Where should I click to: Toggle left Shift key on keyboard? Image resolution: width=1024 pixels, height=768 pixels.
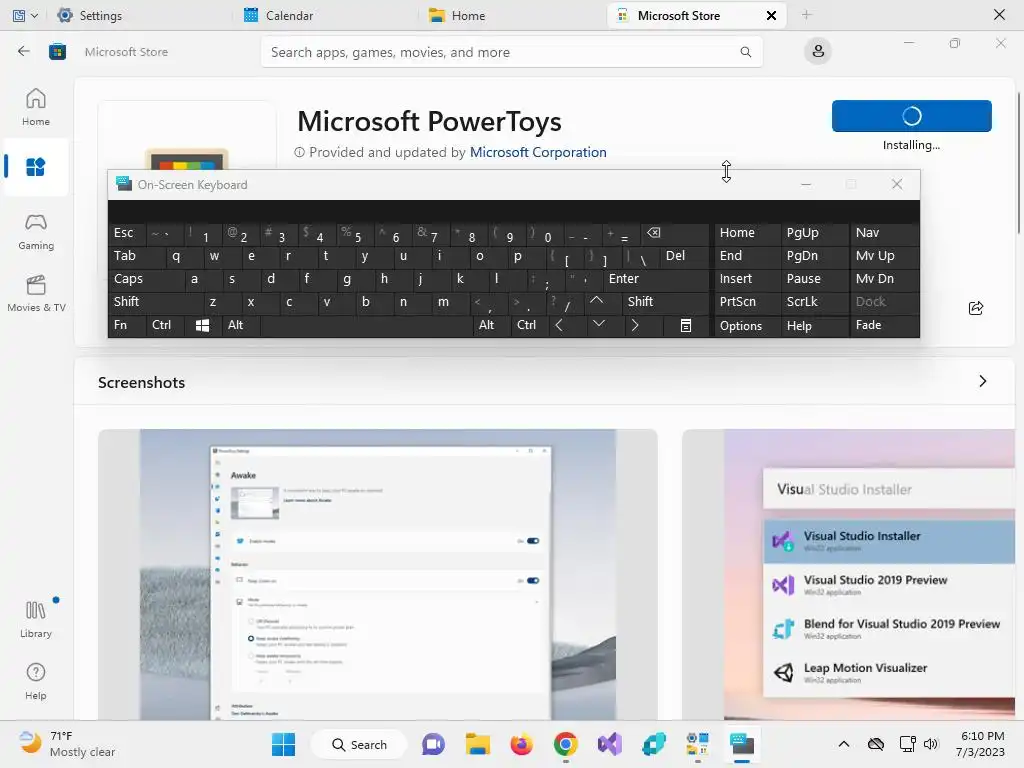(155, 302)
